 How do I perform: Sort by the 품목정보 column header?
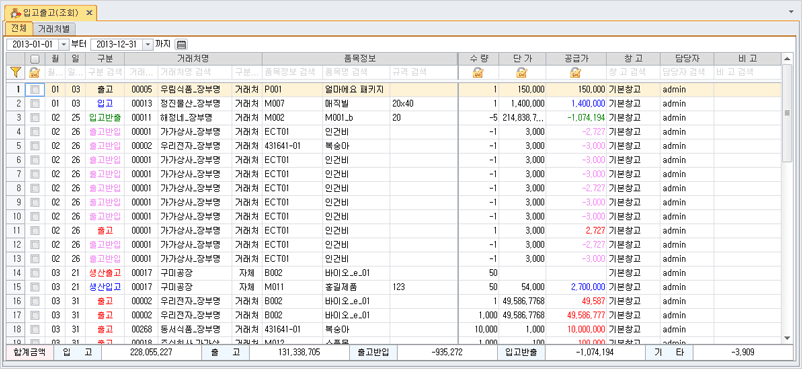(x=360, y=59)
